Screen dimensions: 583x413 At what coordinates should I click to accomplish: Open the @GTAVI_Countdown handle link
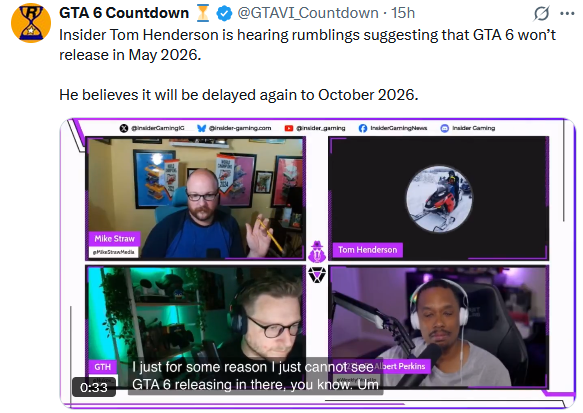click(x=308, y=13)
